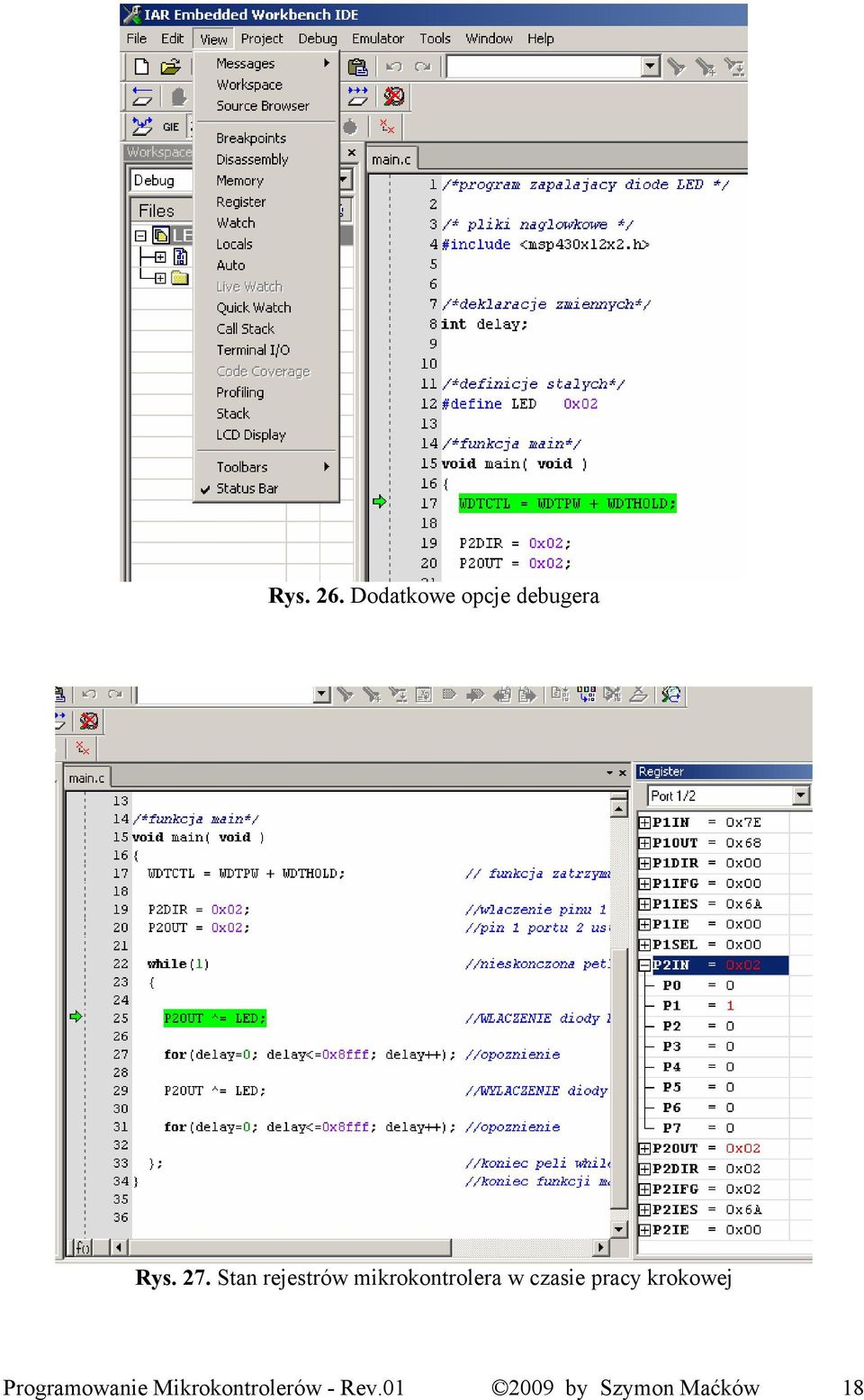The width and height of the screenshot is (864, 1400).
Task: Expand the P1SEL register
Action: point(644,945)
